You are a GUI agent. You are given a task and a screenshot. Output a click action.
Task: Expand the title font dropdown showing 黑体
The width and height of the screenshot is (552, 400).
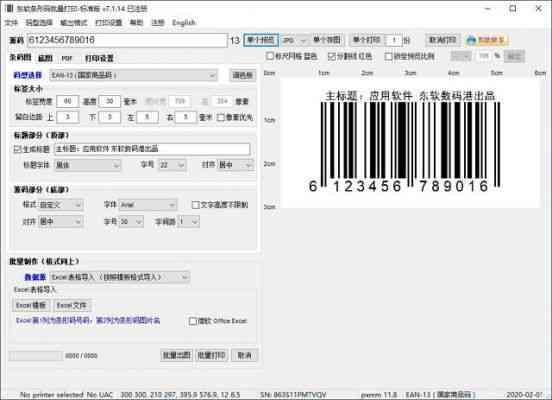[87, 165]
